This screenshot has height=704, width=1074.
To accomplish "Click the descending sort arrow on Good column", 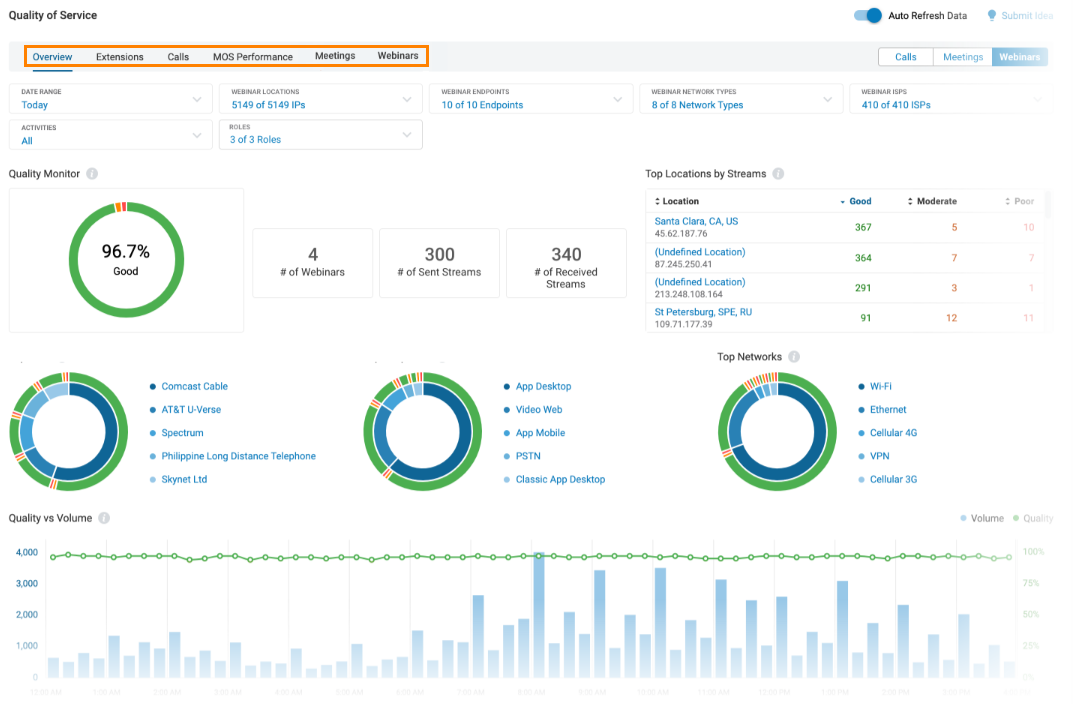I will click(x=843, y=201).
